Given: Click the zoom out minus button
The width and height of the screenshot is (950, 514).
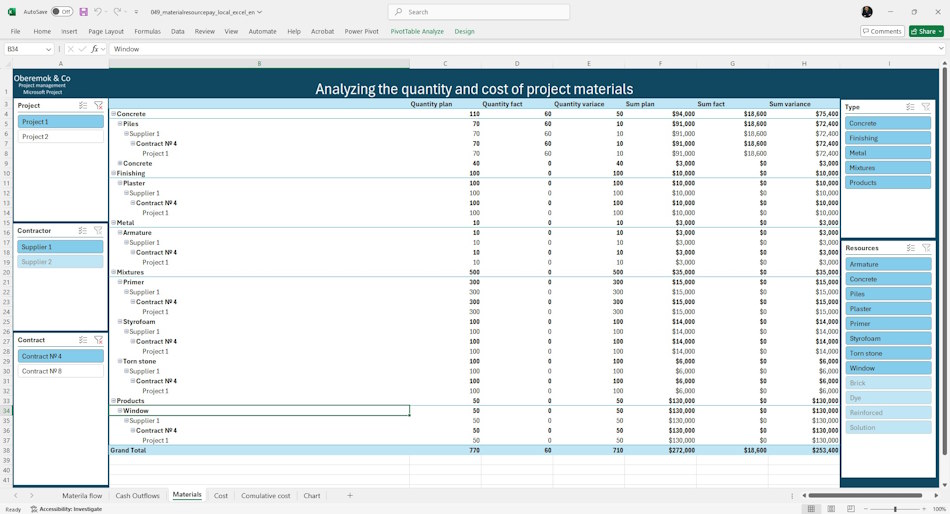Looking at the screenshot, I should click(868, 509).
